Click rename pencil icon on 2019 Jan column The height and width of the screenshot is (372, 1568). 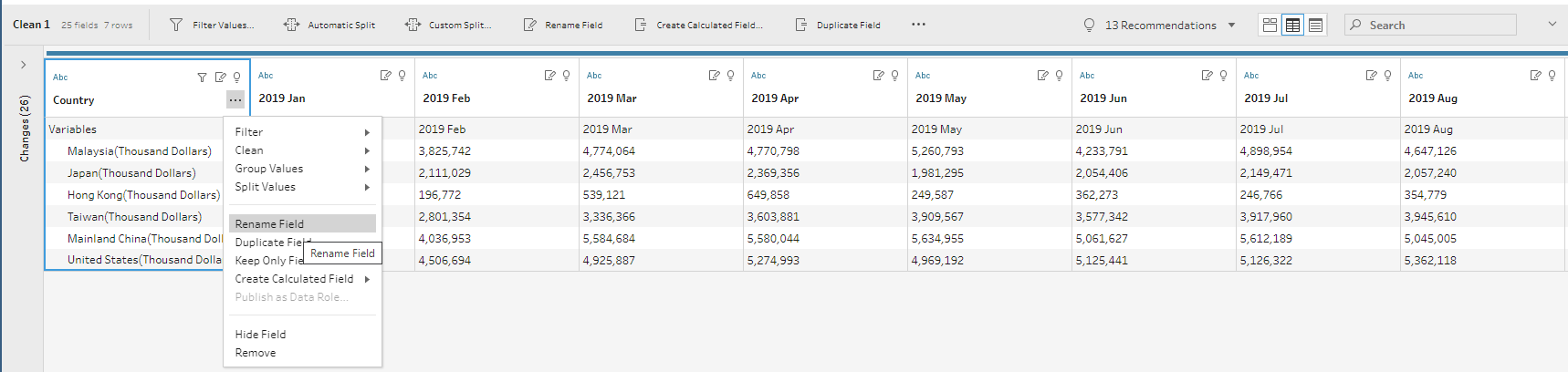(x=385, y=76)
